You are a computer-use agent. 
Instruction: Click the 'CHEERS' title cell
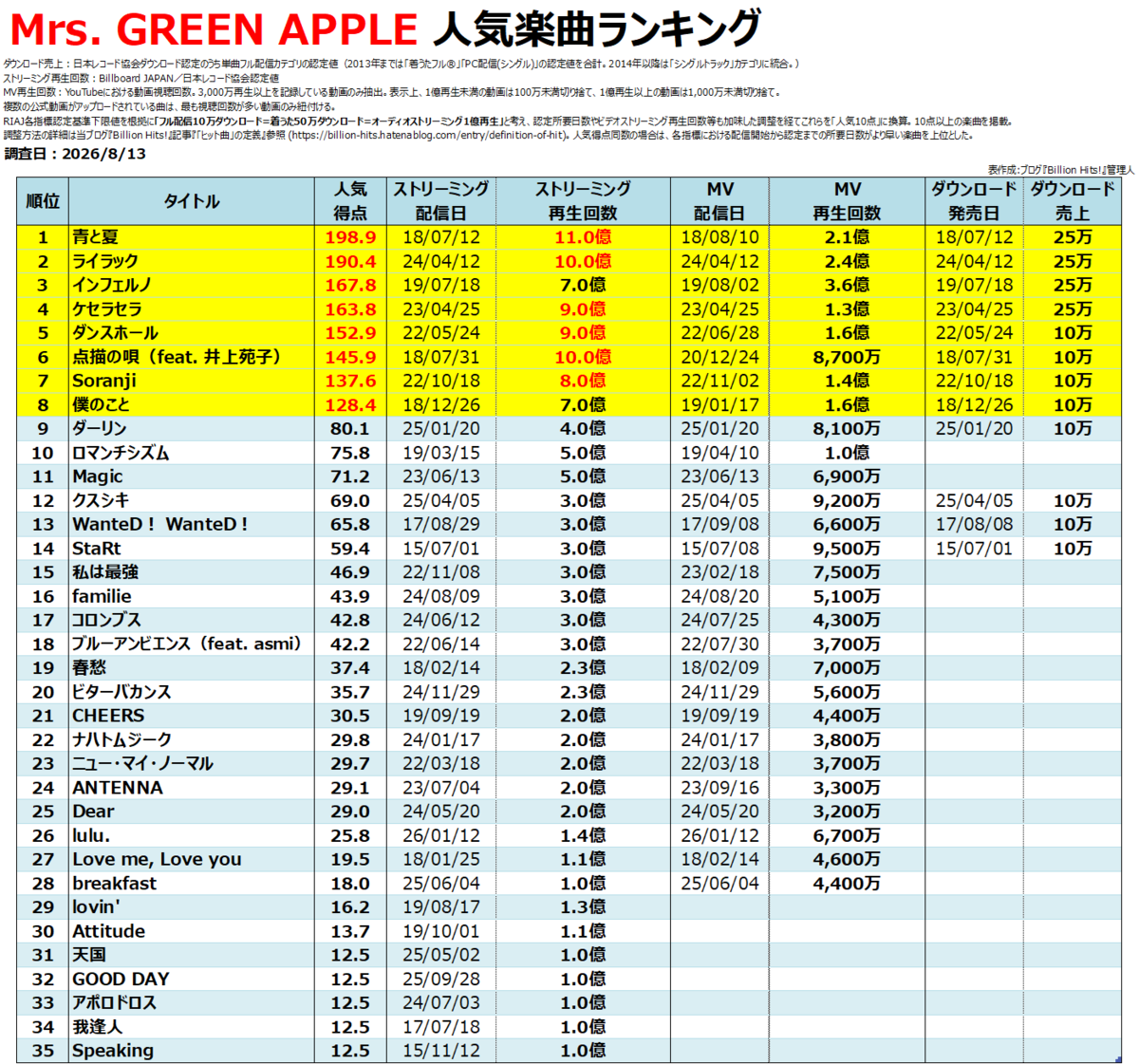tap(191, 716)
